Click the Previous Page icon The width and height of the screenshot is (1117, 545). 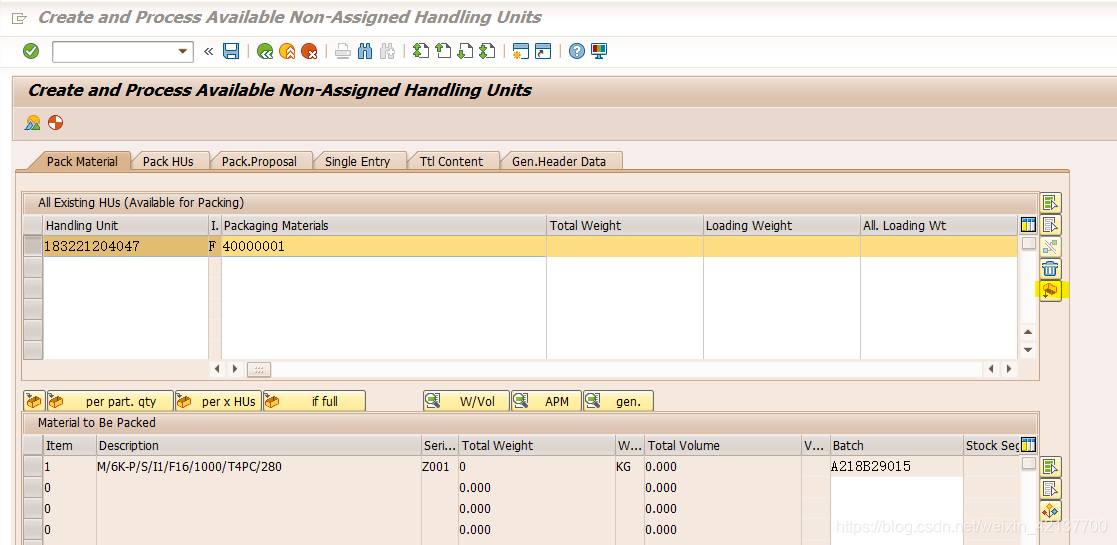tap(443, 51)
